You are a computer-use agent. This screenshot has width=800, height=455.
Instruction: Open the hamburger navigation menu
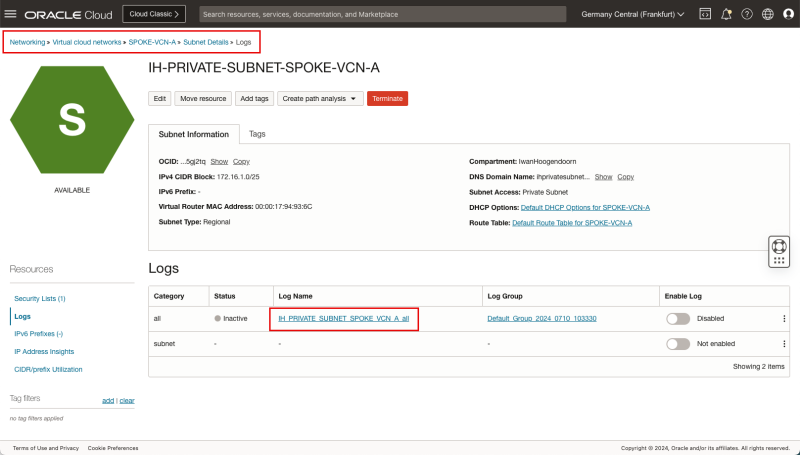tap(12, 15)
